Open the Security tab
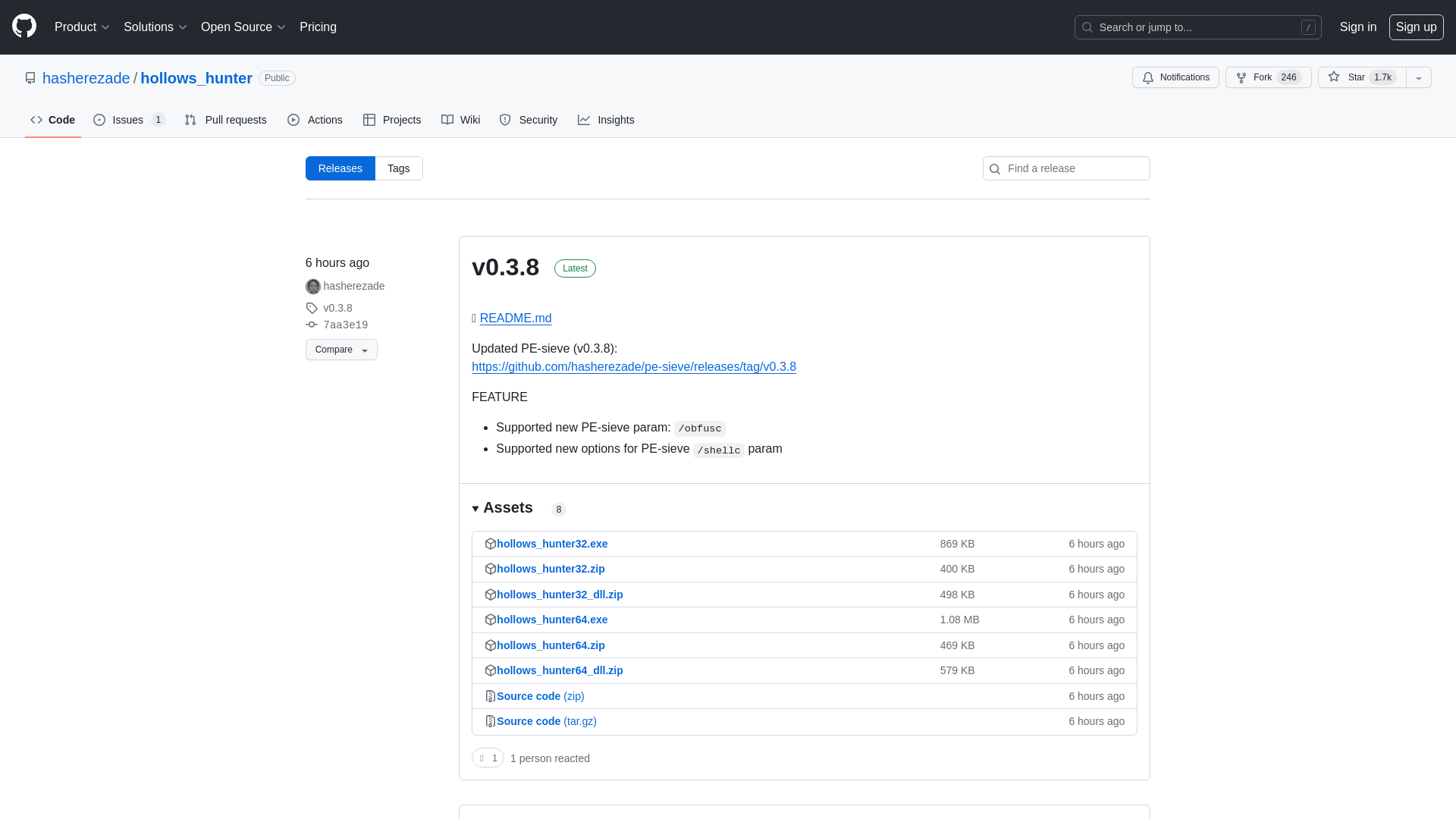The height and width of the screenshot is (819, 1456). pos(529,120)
